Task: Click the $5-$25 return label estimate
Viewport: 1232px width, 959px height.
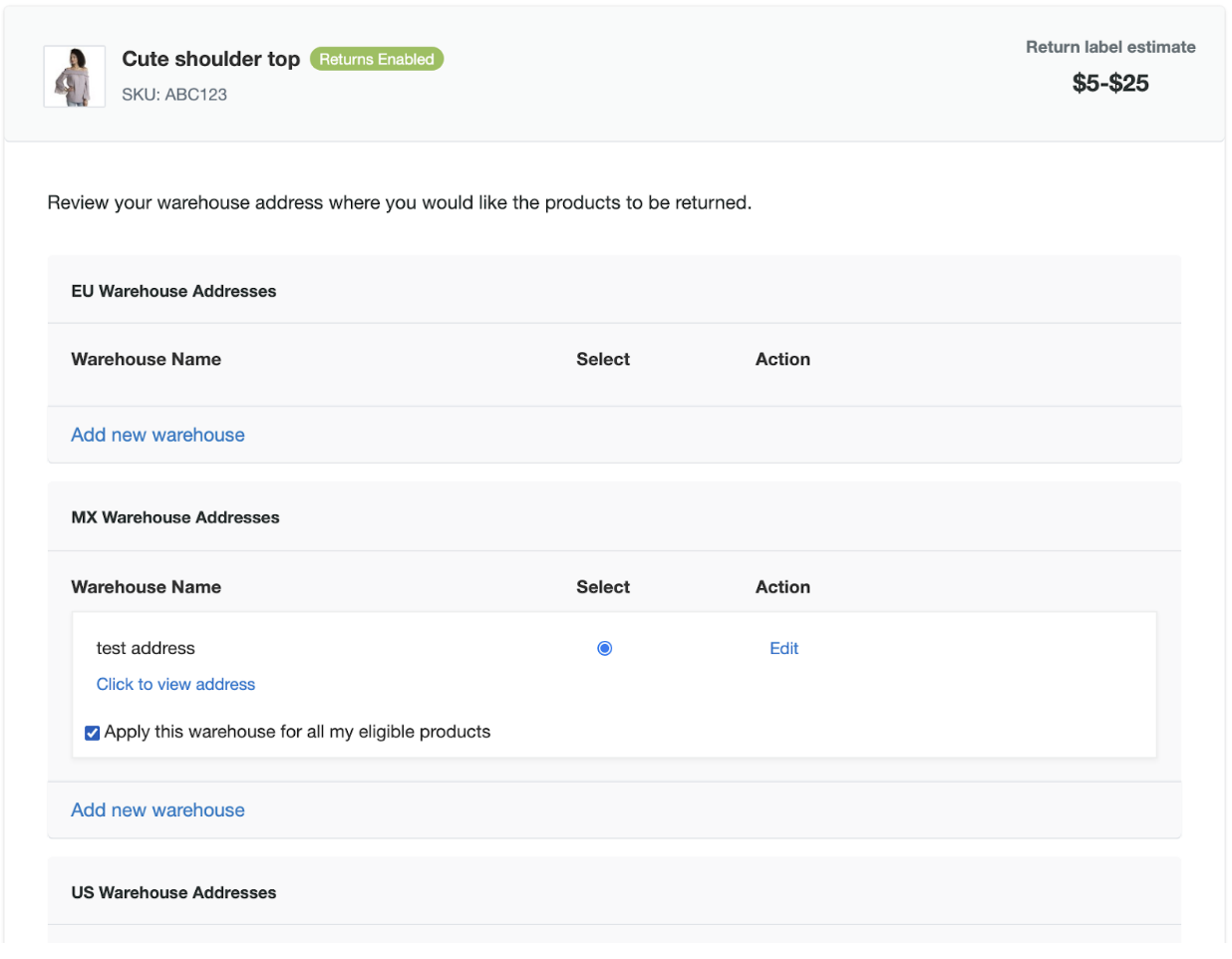Action: click(x=1109, y=84)
